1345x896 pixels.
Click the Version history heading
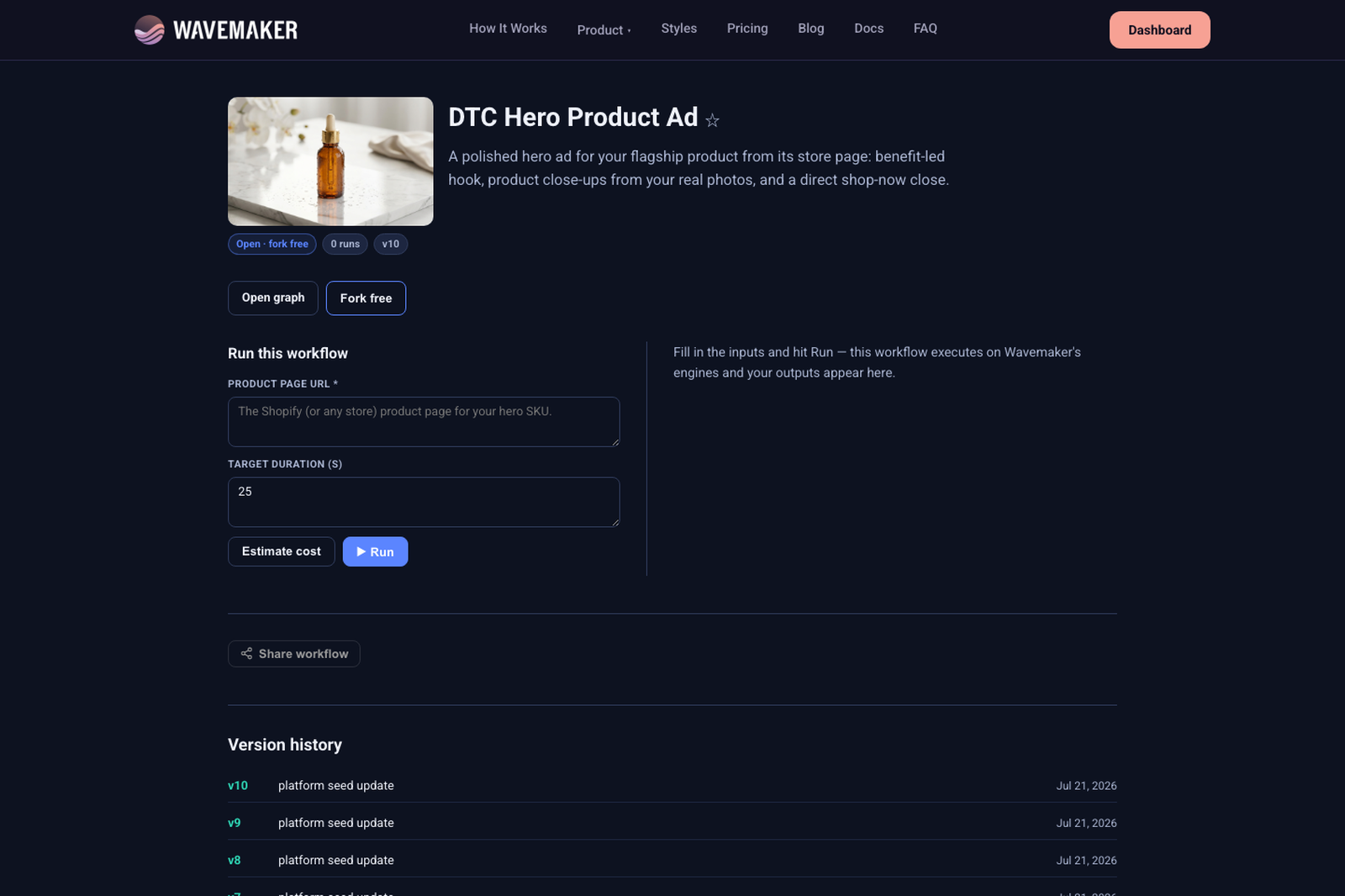point(285,745)
